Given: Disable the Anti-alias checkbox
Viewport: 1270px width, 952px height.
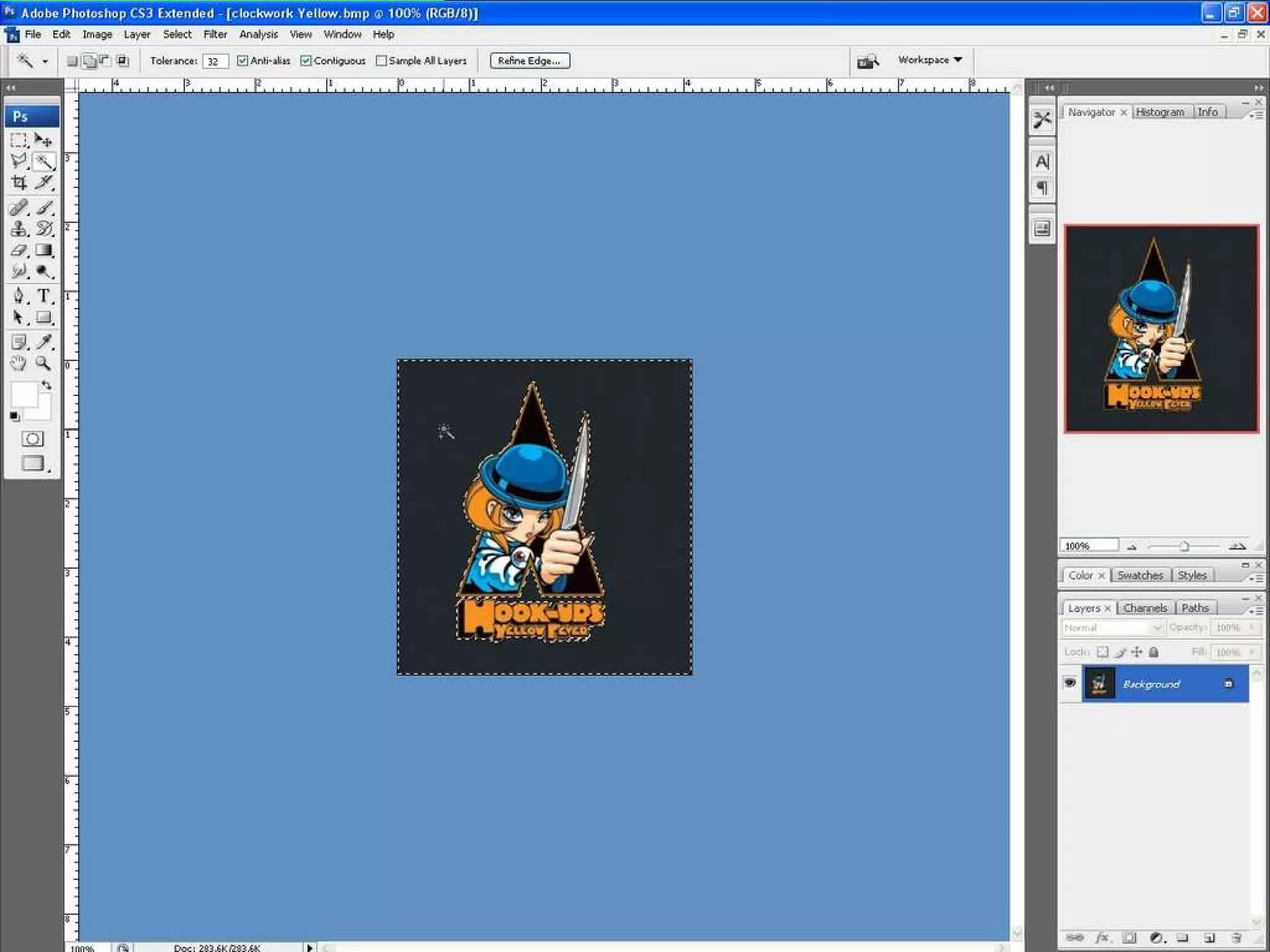Looking at the screenshot, I should (x=242, y=61).
